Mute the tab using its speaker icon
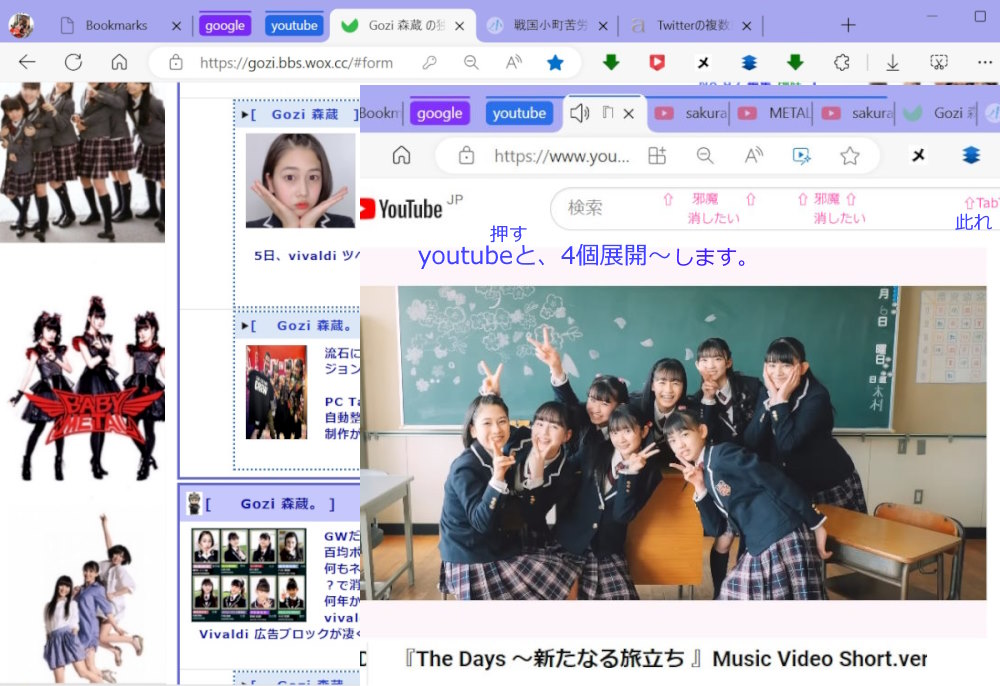This screenshot has height=686, width=1000. pos(579,113)
